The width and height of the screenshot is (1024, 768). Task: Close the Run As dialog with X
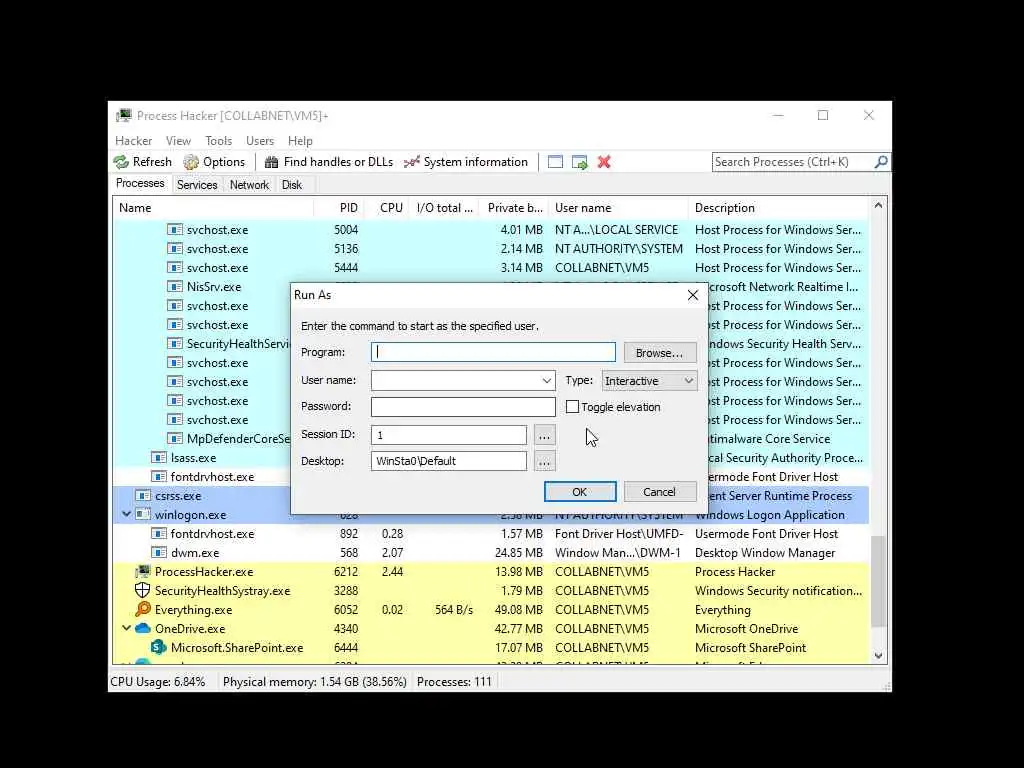click(x=693, y=295)
